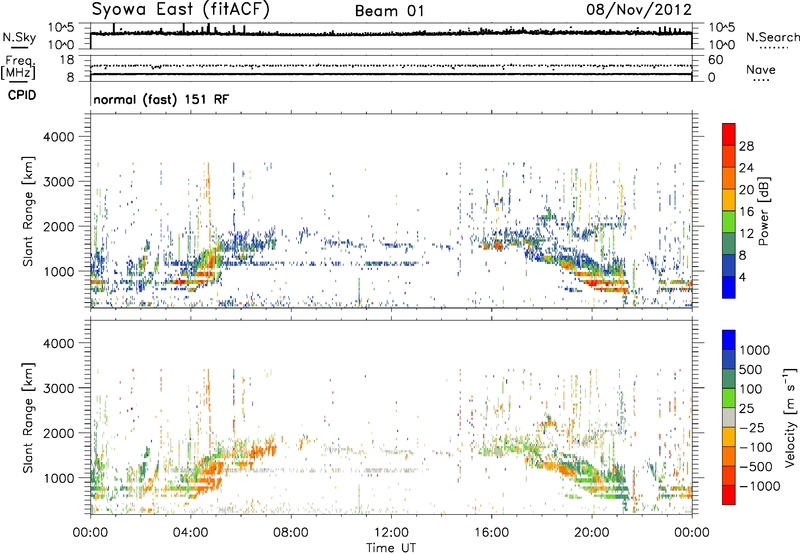Viewport: 800px width, 554px height.
Task: Select the "20:00" time tick label
Action: click(x=592, y=533)
